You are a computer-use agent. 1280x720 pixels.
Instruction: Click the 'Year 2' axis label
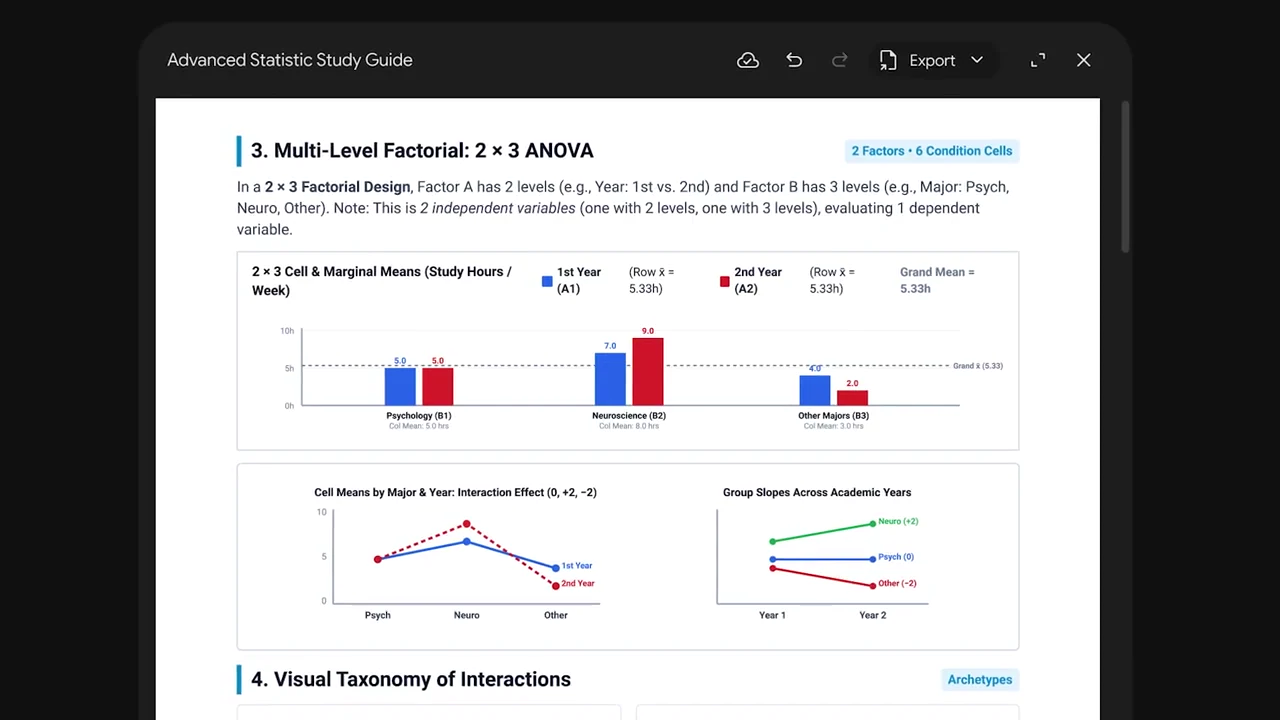873,615
